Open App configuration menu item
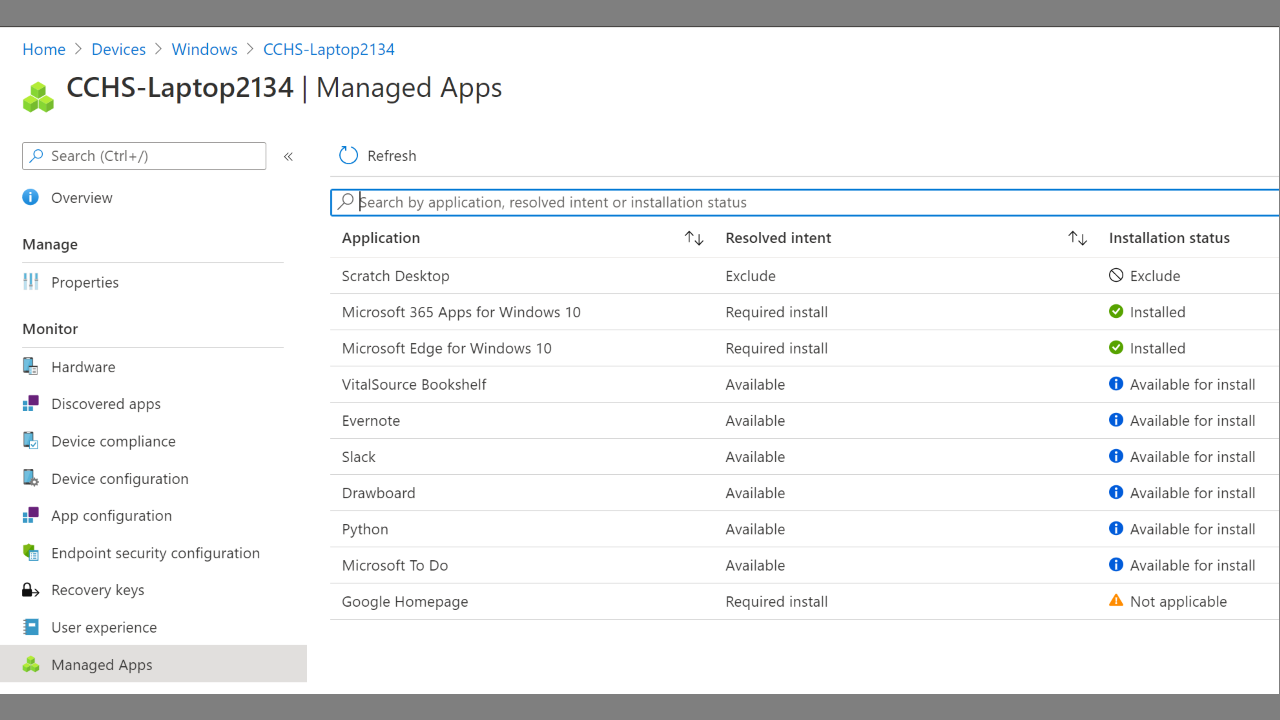The image size is (1280, 720). point(112,516)
